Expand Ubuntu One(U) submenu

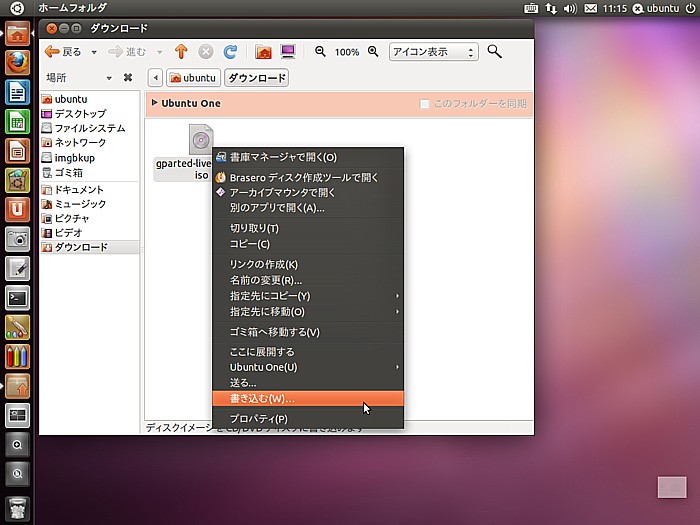click(308, 367)
